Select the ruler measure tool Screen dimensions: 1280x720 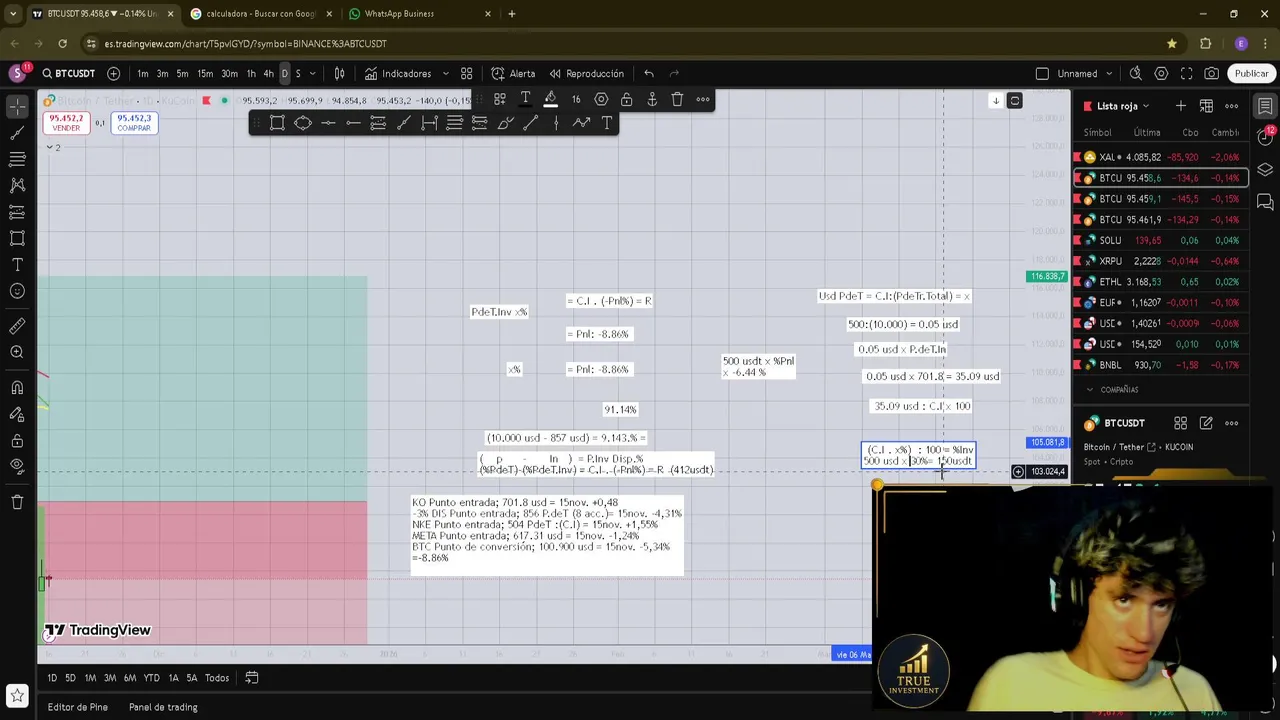click(17, 326)
